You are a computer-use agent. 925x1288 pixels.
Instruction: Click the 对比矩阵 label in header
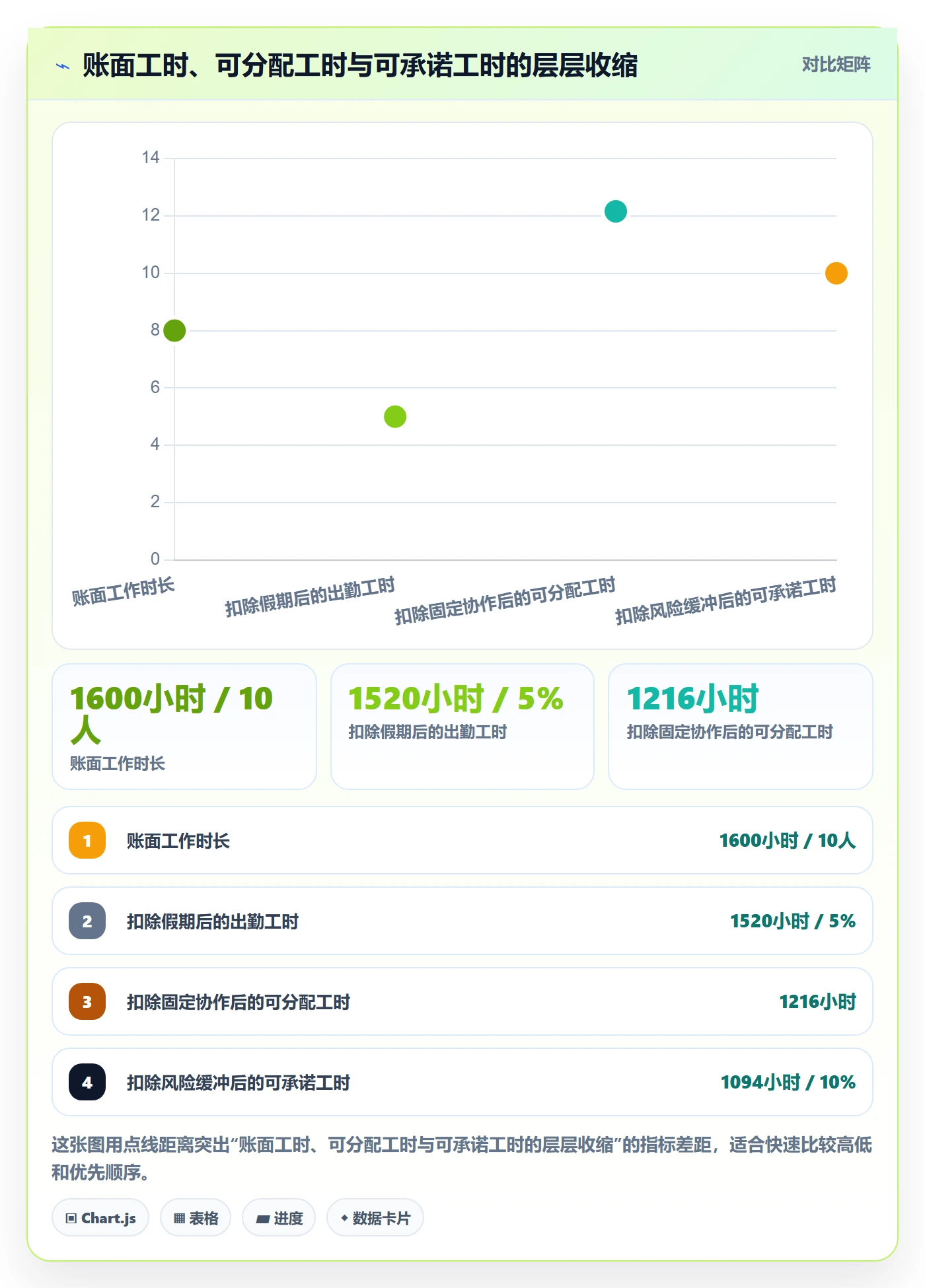pos(836,65)
